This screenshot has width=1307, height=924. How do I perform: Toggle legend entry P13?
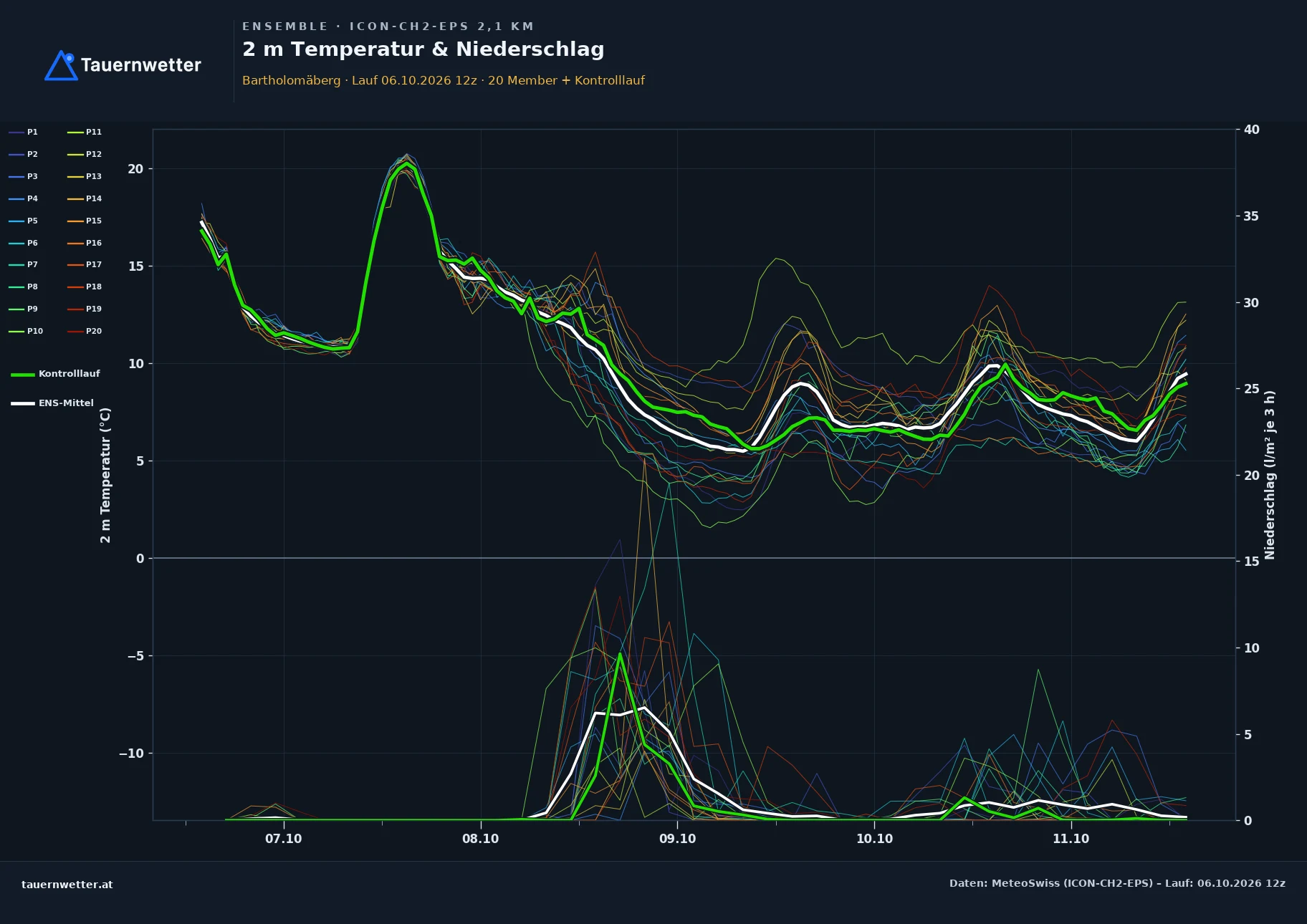tap(85, 177)
